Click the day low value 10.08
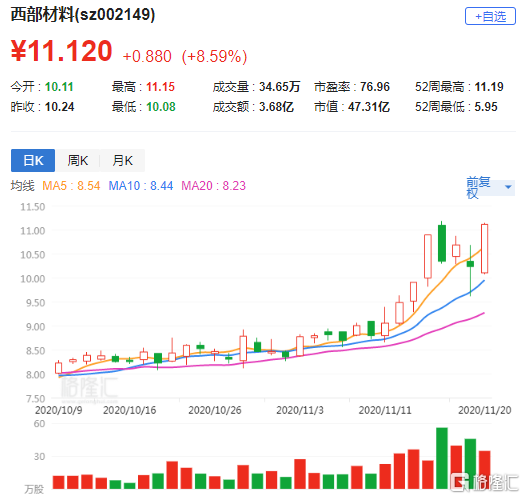 [161, 107]
